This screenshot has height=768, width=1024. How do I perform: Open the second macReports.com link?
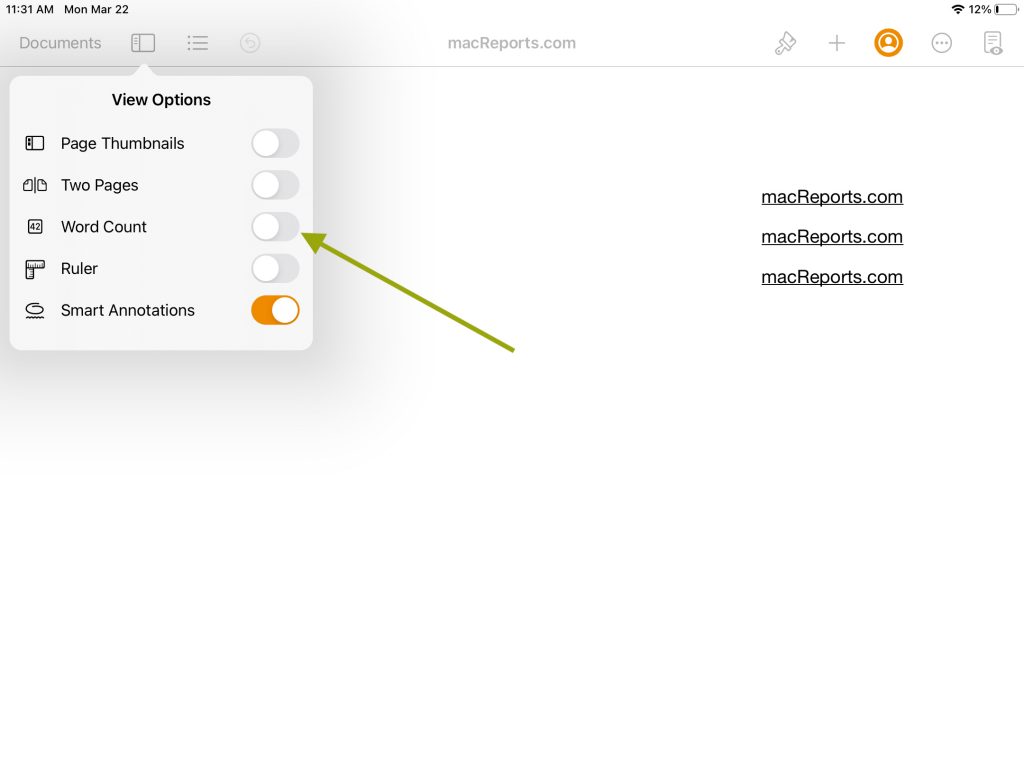tap(832, 237)
